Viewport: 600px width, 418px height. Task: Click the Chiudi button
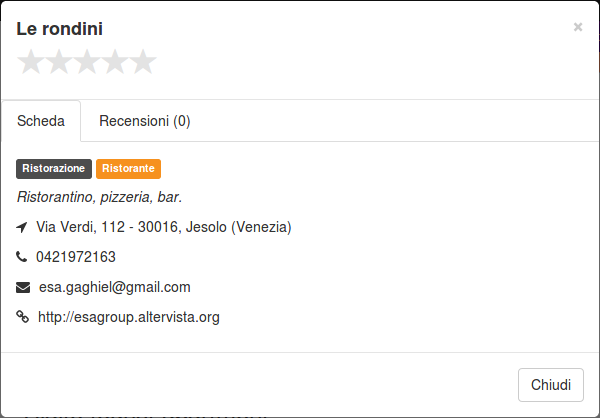point(551,385)
